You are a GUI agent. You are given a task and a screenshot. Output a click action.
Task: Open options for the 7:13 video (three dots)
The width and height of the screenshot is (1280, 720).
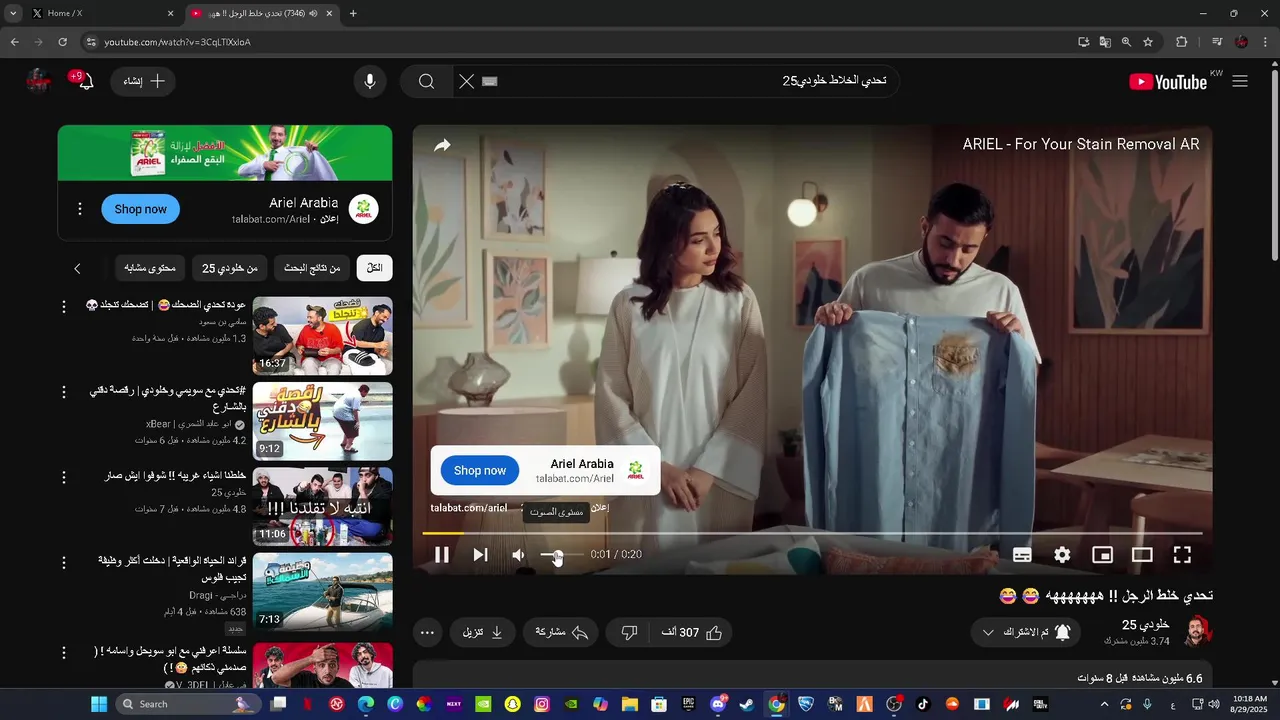click(x=64, y=562)
